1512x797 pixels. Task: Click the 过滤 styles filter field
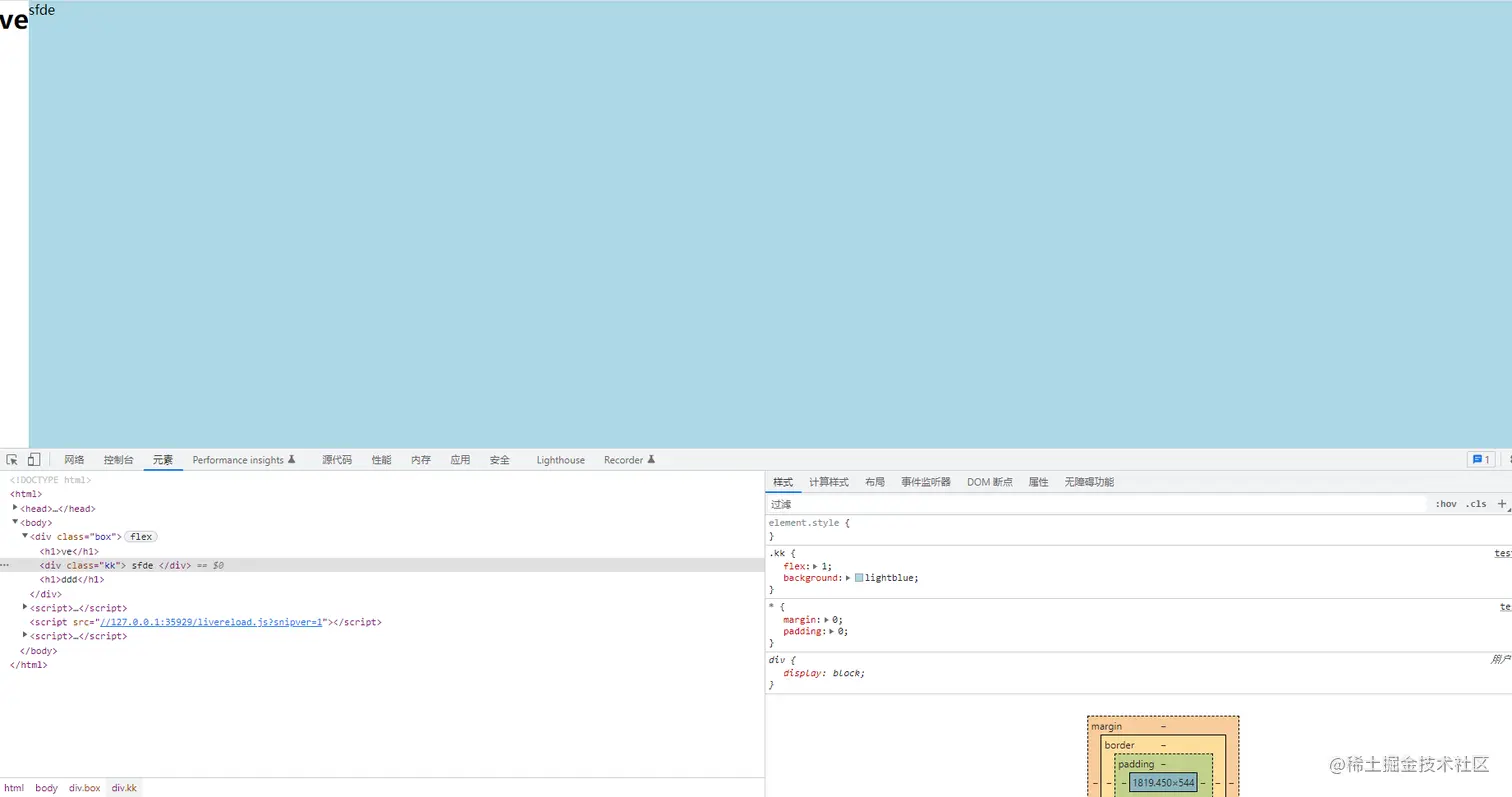[x=1096, y=504]
